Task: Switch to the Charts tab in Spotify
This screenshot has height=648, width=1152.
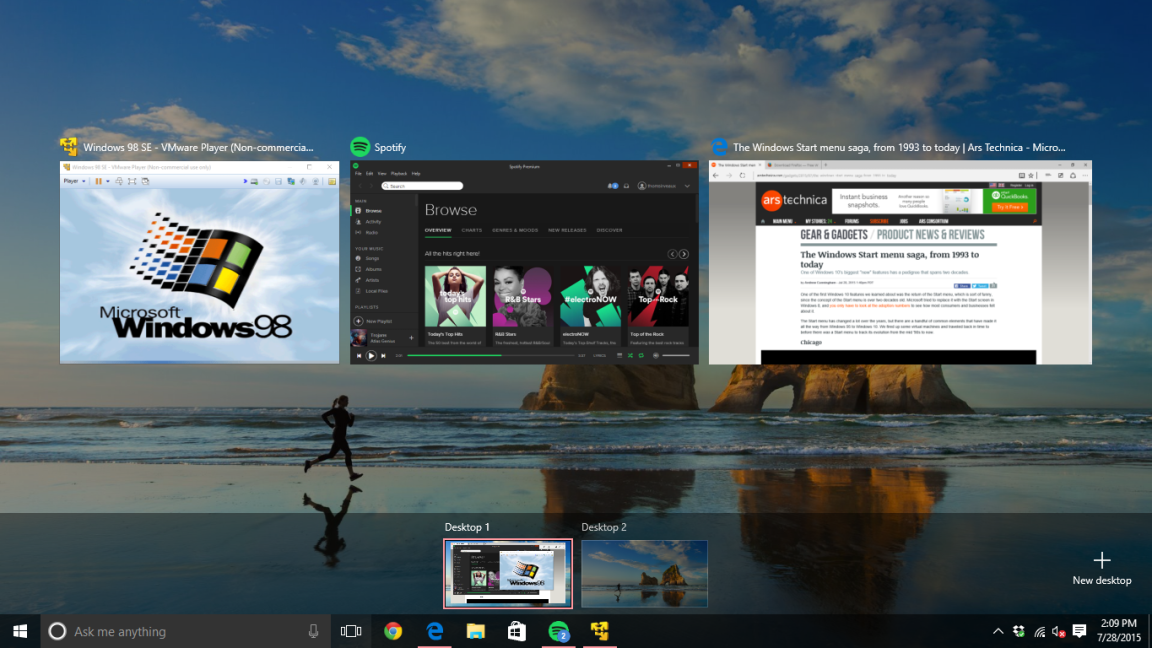Action: (x=471, y=230)
